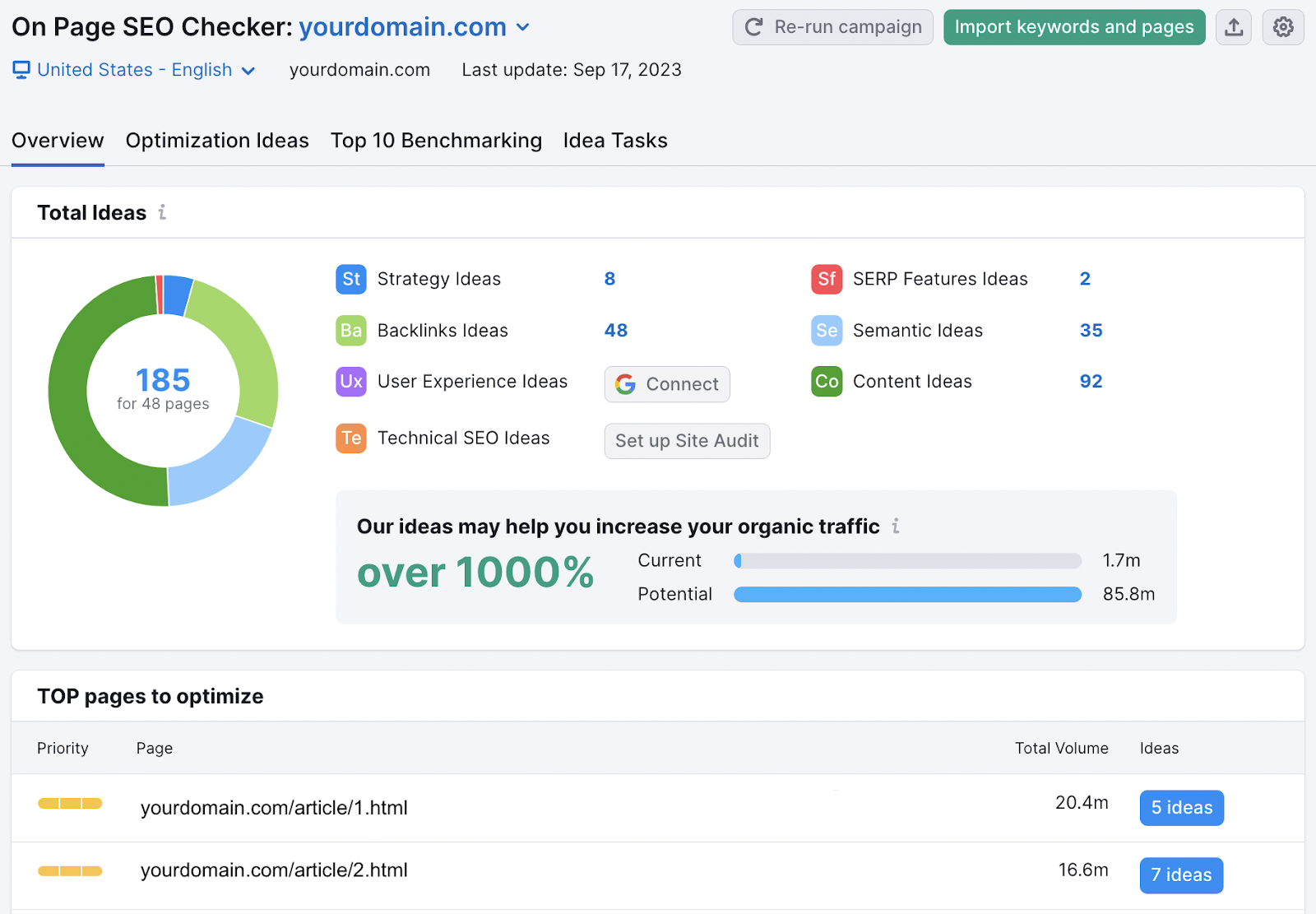
Task: Open 5 ideas for article 1
Action: click(1181, 807)
